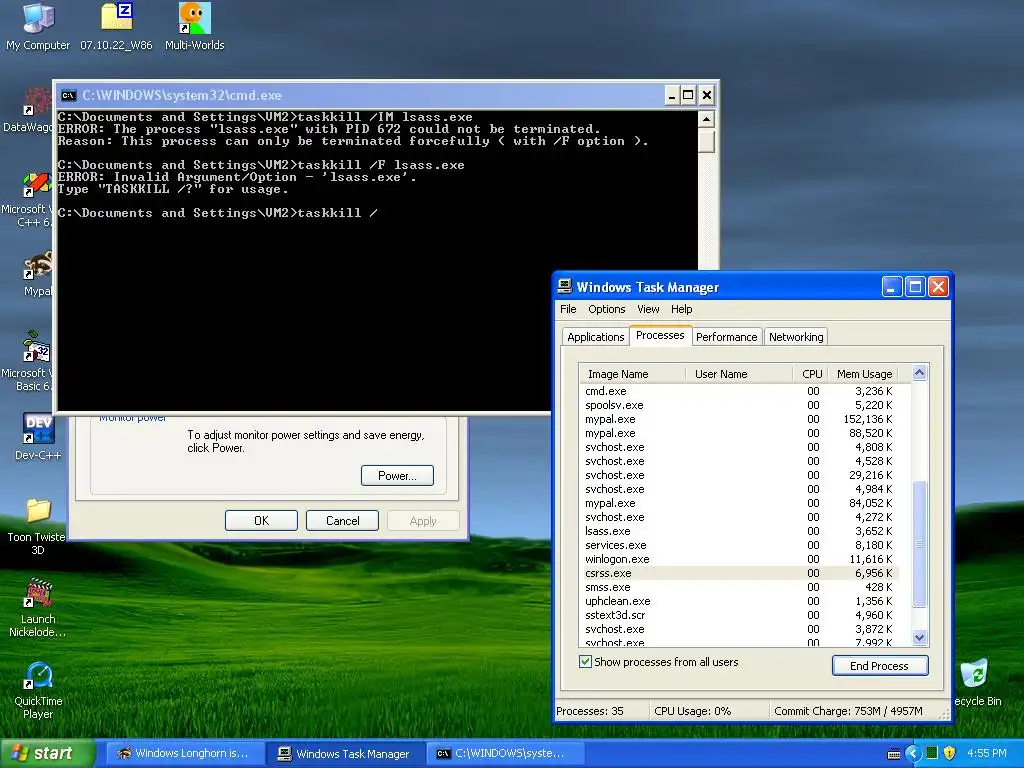This screenshot has width=1024, height=768.
Task: Switch to the Applications tab
Action: pyautogui.click(x=596, y=337)
